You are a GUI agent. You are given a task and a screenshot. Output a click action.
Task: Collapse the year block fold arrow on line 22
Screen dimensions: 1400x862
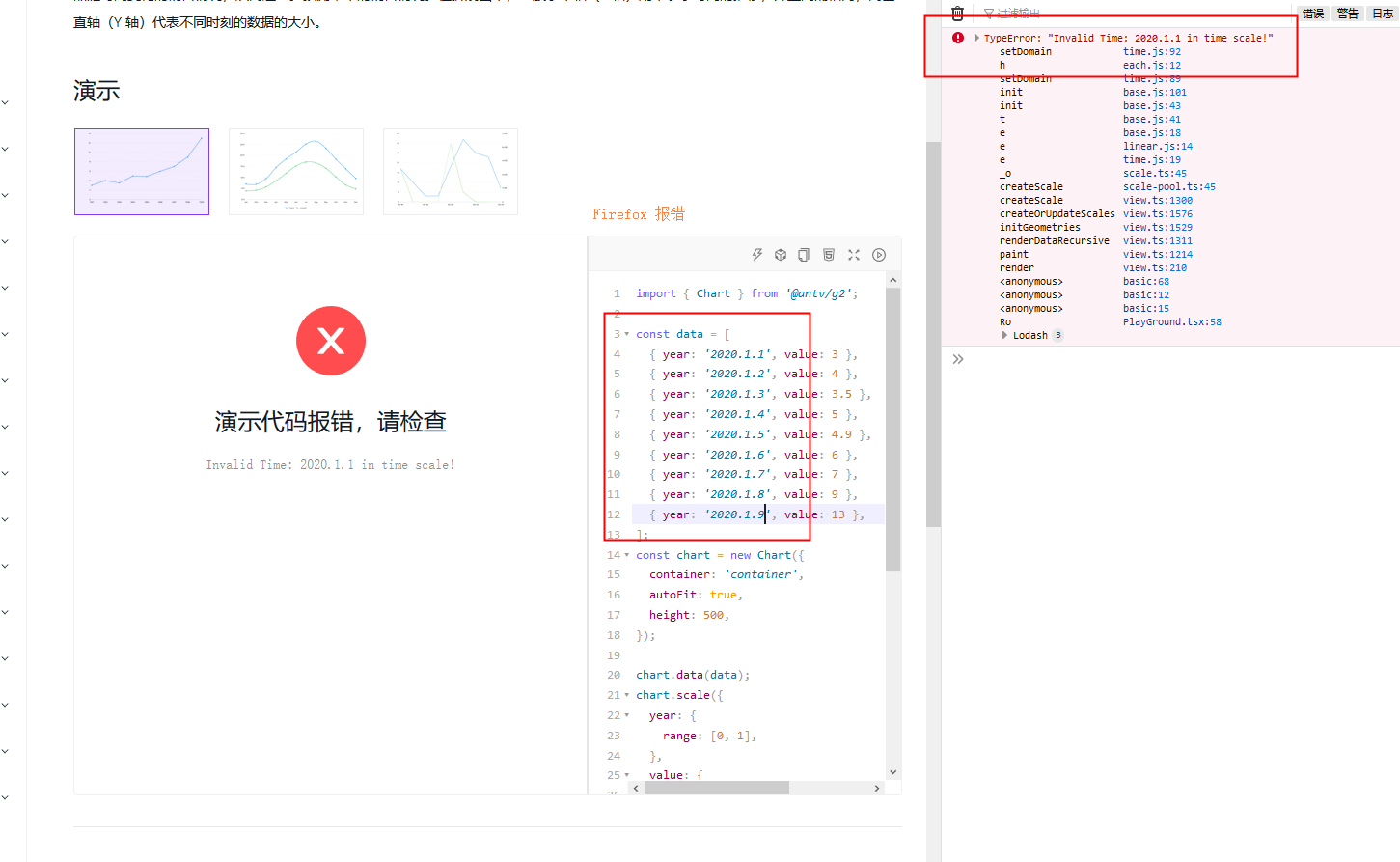coord(627,715)
